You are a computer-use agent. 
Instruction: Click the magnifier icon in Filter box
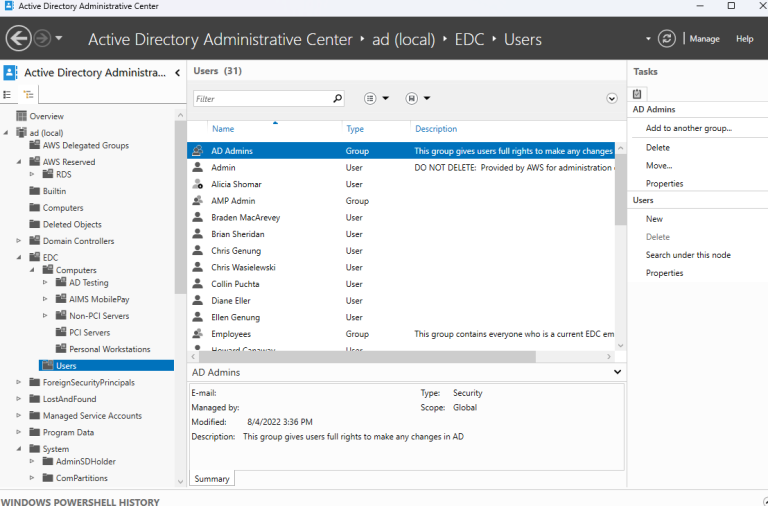(337, 98)
